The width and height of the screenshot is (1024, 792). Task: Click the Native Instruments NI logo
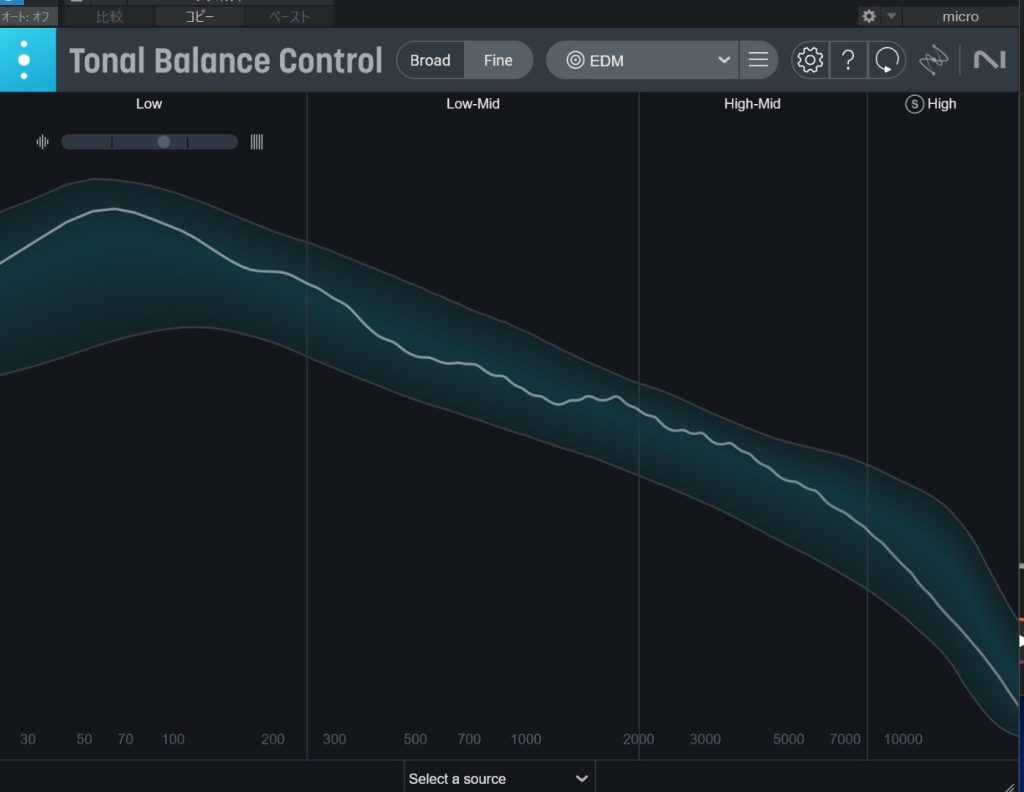[x=989, y=60]
